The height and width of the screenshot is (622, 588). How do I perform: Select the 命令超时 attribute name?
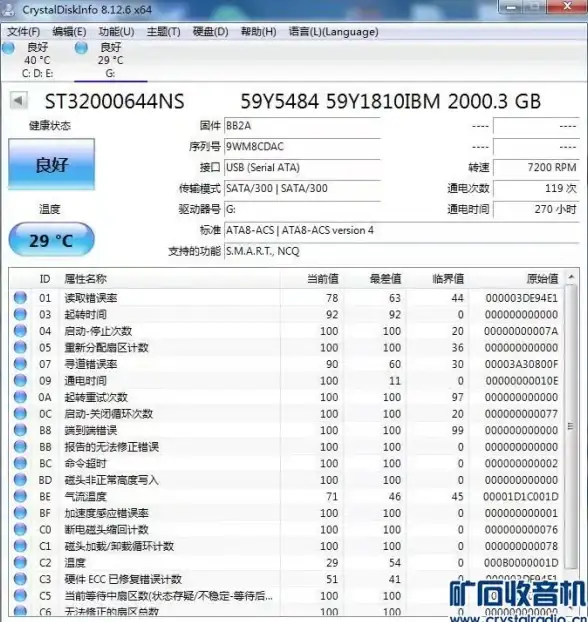pyautogui.click(x=85, y=463)
